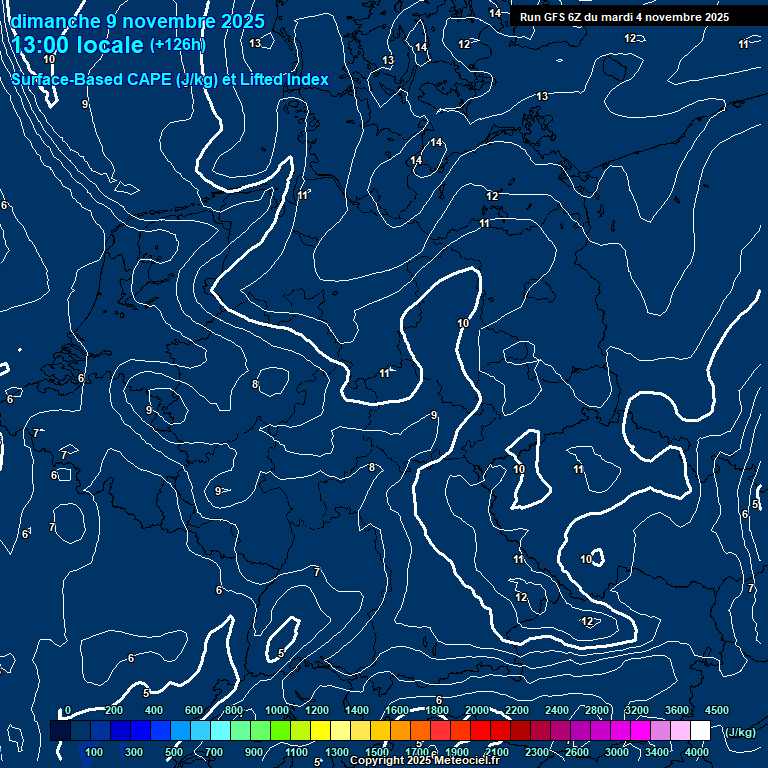Viewport: 768px width, 768px height.
Task: Click the 'Copyright 2025 Meteociel.fr' credit text
Action: [425, 760]
